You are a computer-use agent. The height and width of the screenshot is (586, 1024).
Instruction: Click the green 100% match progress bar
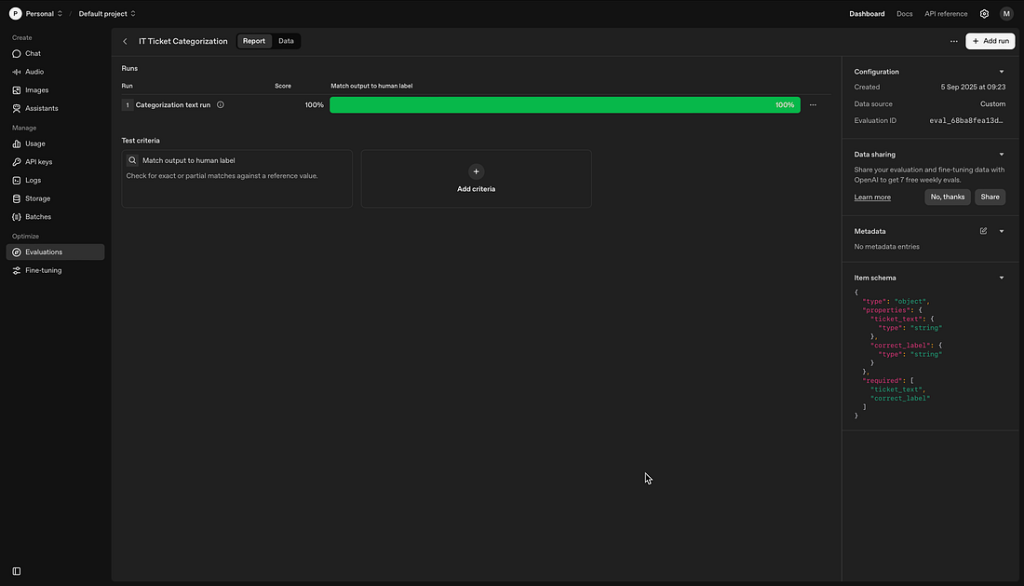564,105
